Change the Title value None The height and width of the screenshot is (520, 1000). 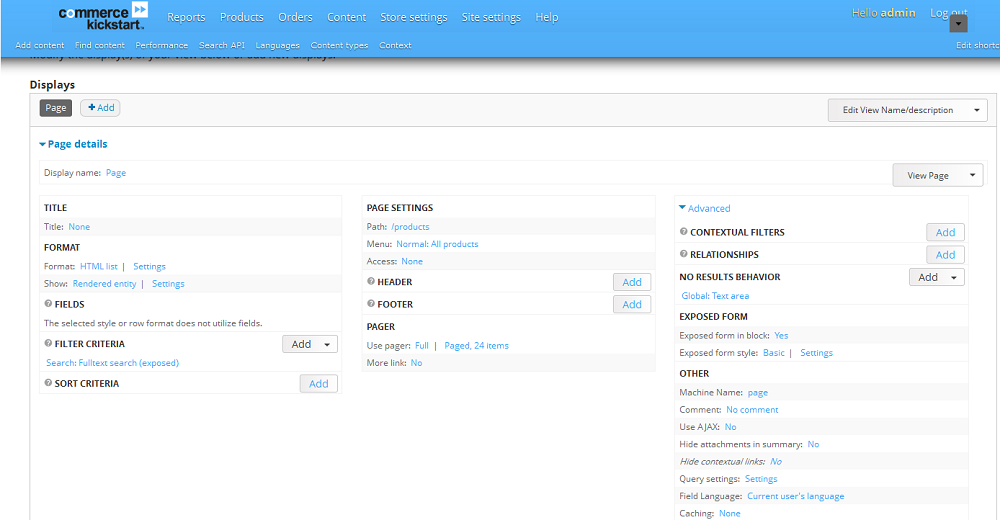pyautogui.click(x=79, y=227)
